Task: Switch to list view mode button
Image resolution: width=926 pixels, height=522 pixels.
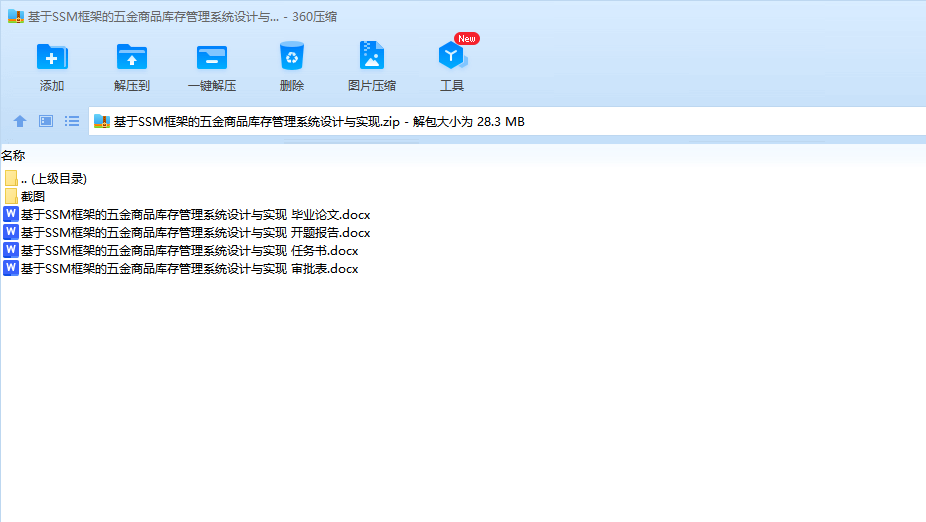Action: pos(72,121)
